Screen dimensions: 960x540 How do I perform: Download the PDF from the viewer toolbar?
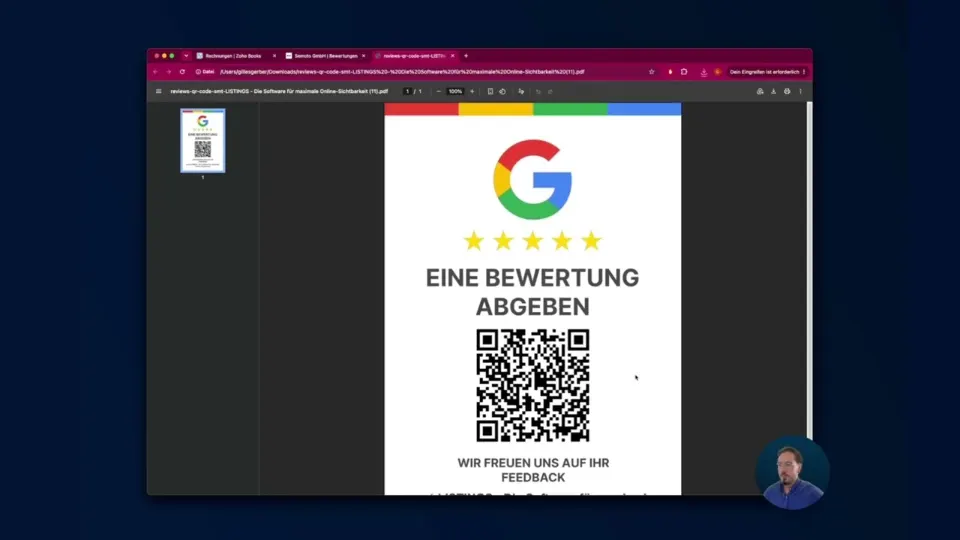[x=773, y=91]
